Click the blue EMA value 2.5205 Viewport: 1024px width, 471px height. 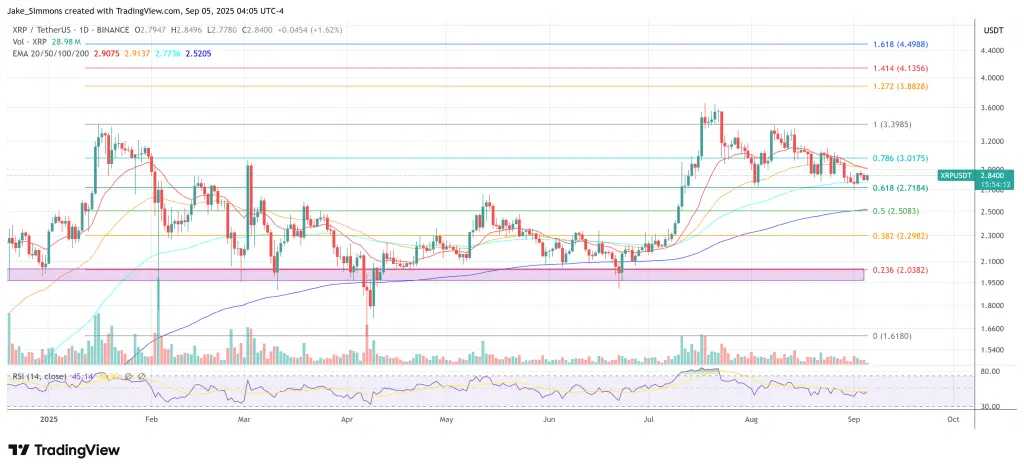point(197,53)
